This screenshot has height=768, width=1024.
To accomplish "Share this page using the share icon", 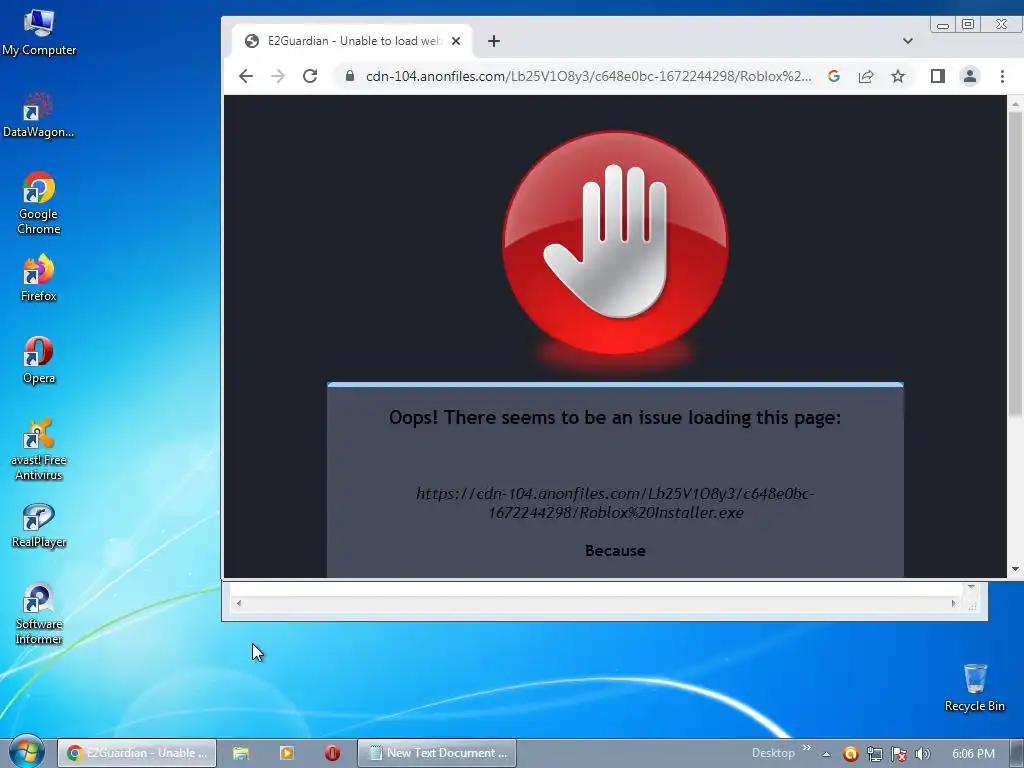I will [866, 76].
